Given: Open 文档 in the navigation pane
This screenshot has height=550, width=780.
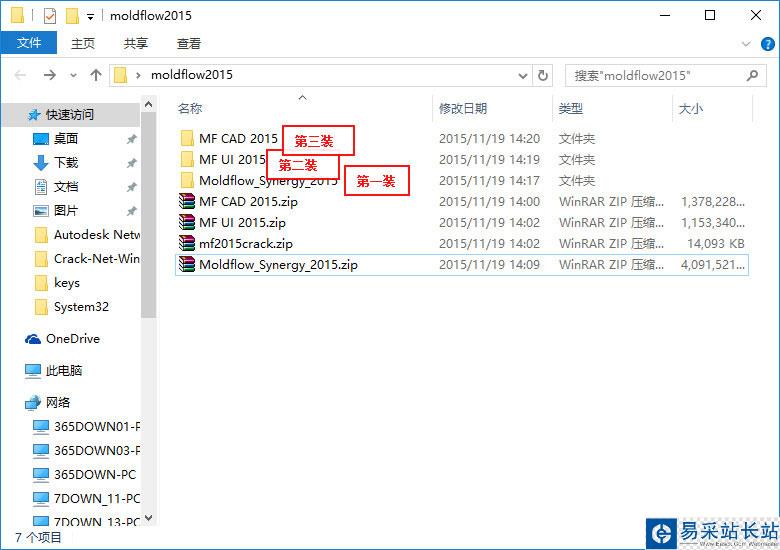Looking at the screenshot, I should coord(66,186).
